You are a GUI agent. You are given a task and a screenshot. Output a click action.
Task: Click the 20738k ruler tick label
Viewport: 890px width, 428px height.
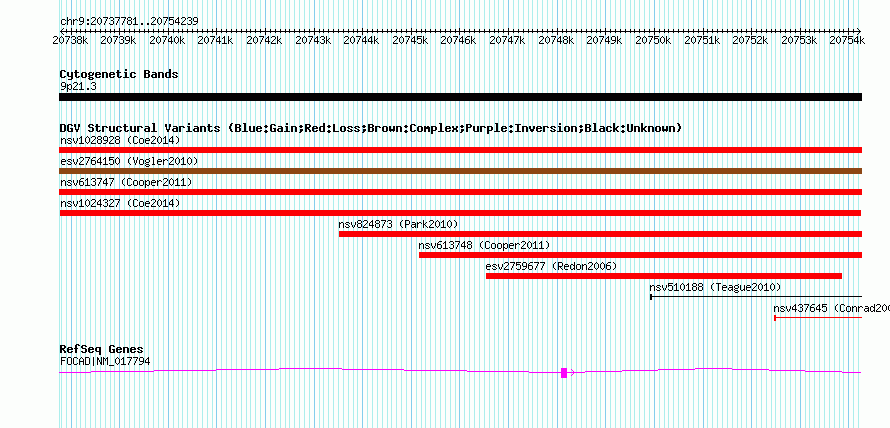point(70,40)
